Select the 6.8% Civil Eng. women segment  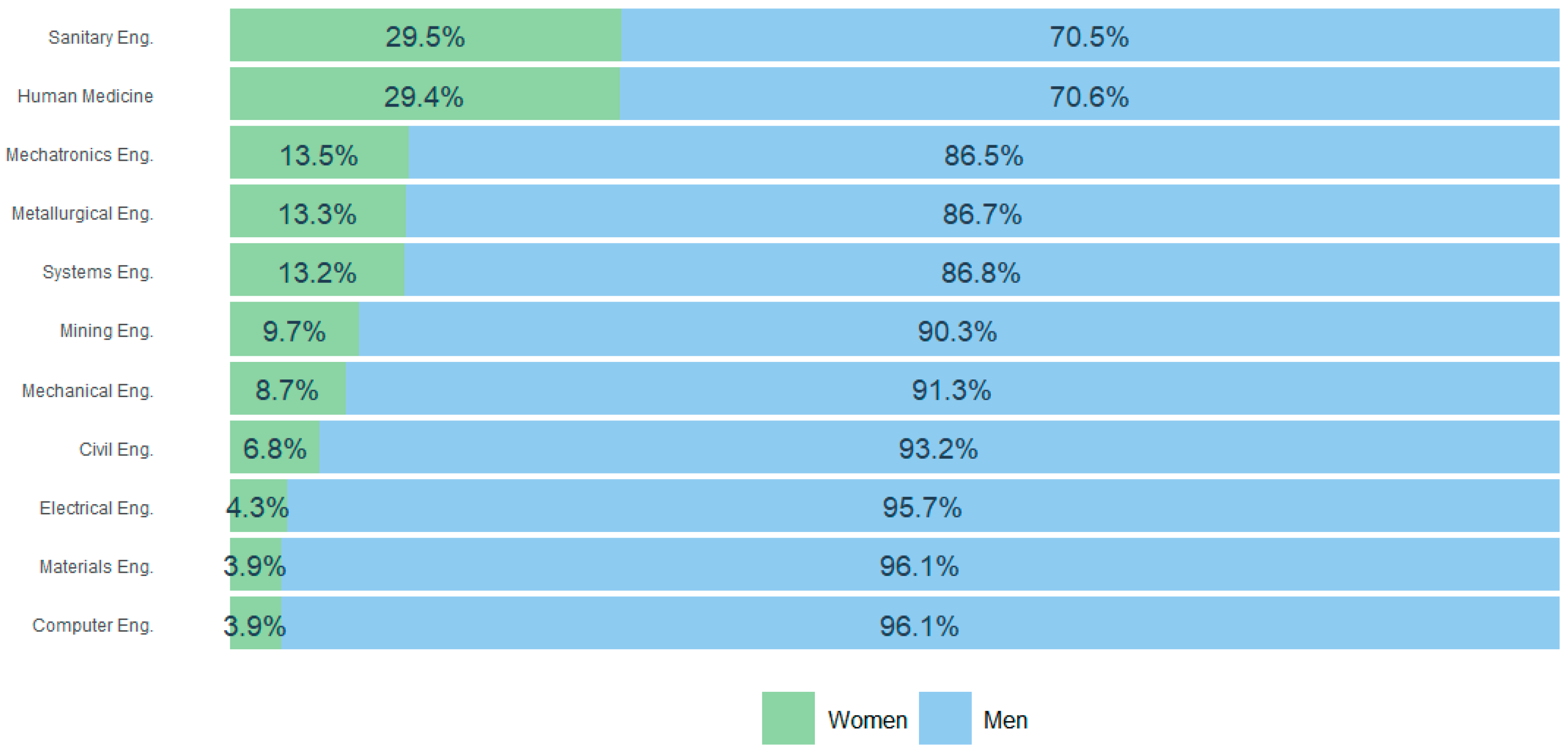(275, 447)
